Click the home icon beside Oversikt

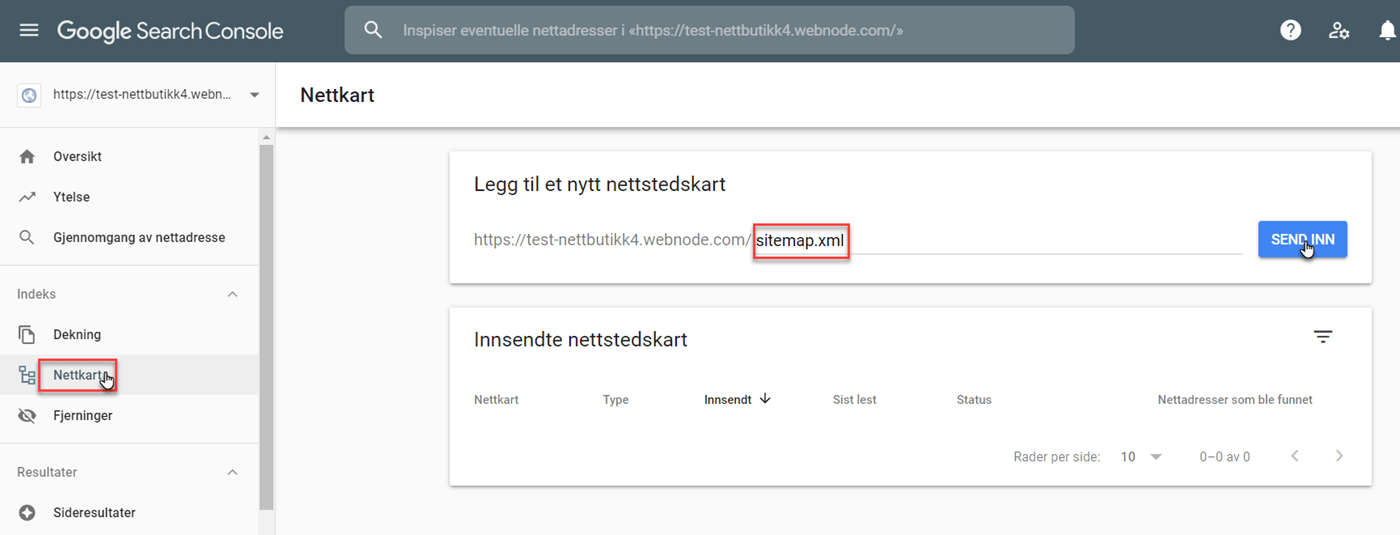(x=27, y=157)
